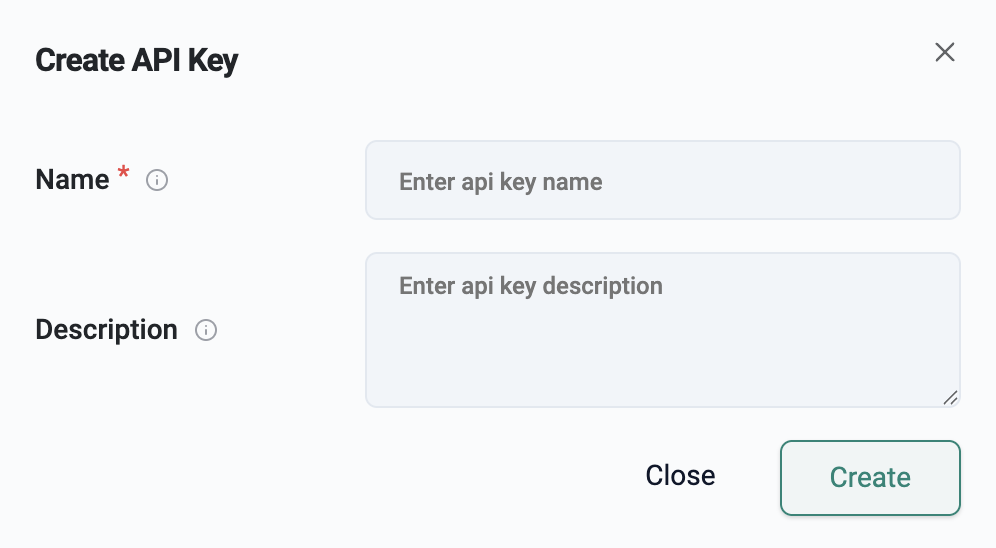This screenshot has width=996, height=548.
Task: Click the Name field label
Action: click(x=72, y=180)
